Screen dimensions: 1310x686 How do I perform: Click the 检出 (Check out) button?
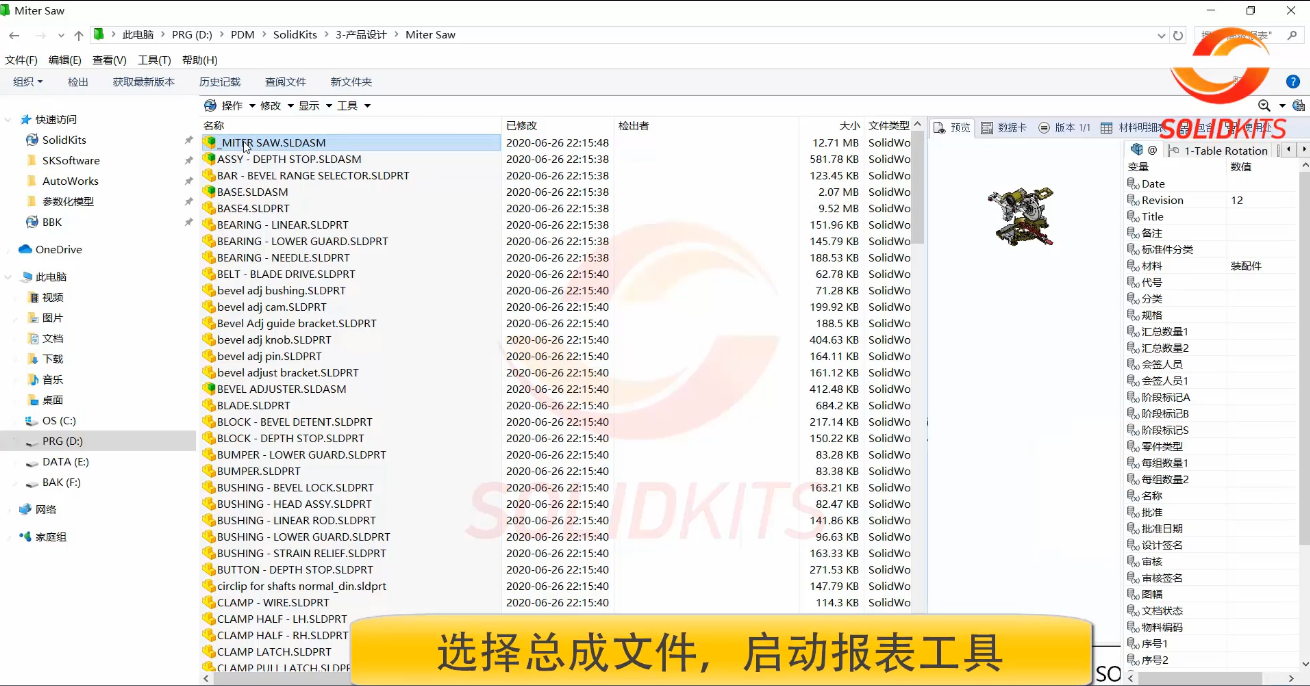point(78,82)
